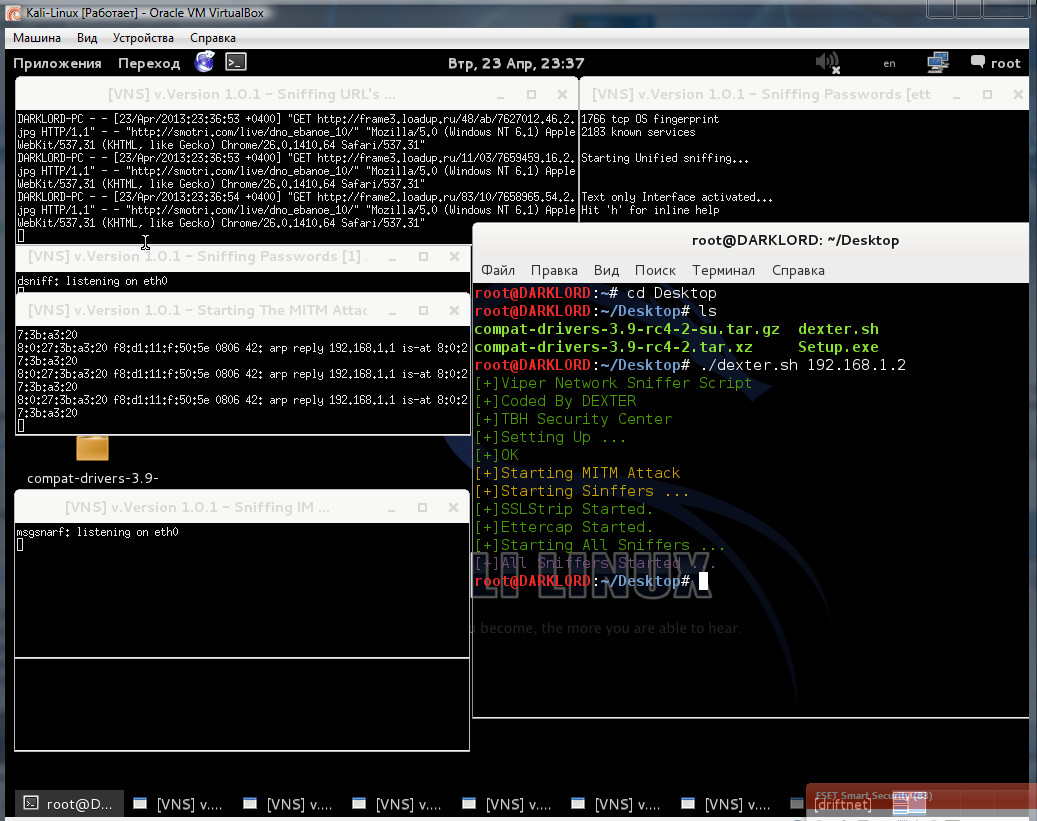Open the terminal window's Справка menu
This screenshot has width=1037, height=821.
pos(798,270)
